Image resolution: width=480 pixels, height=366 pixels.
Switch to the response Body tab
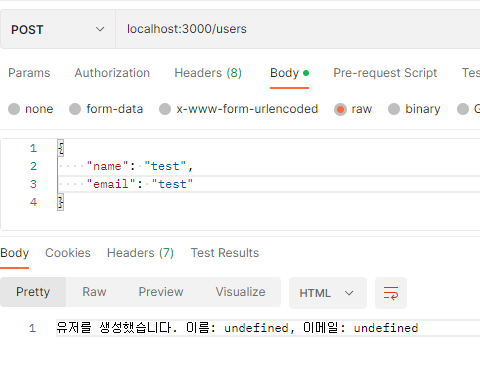tap(15, 253)
